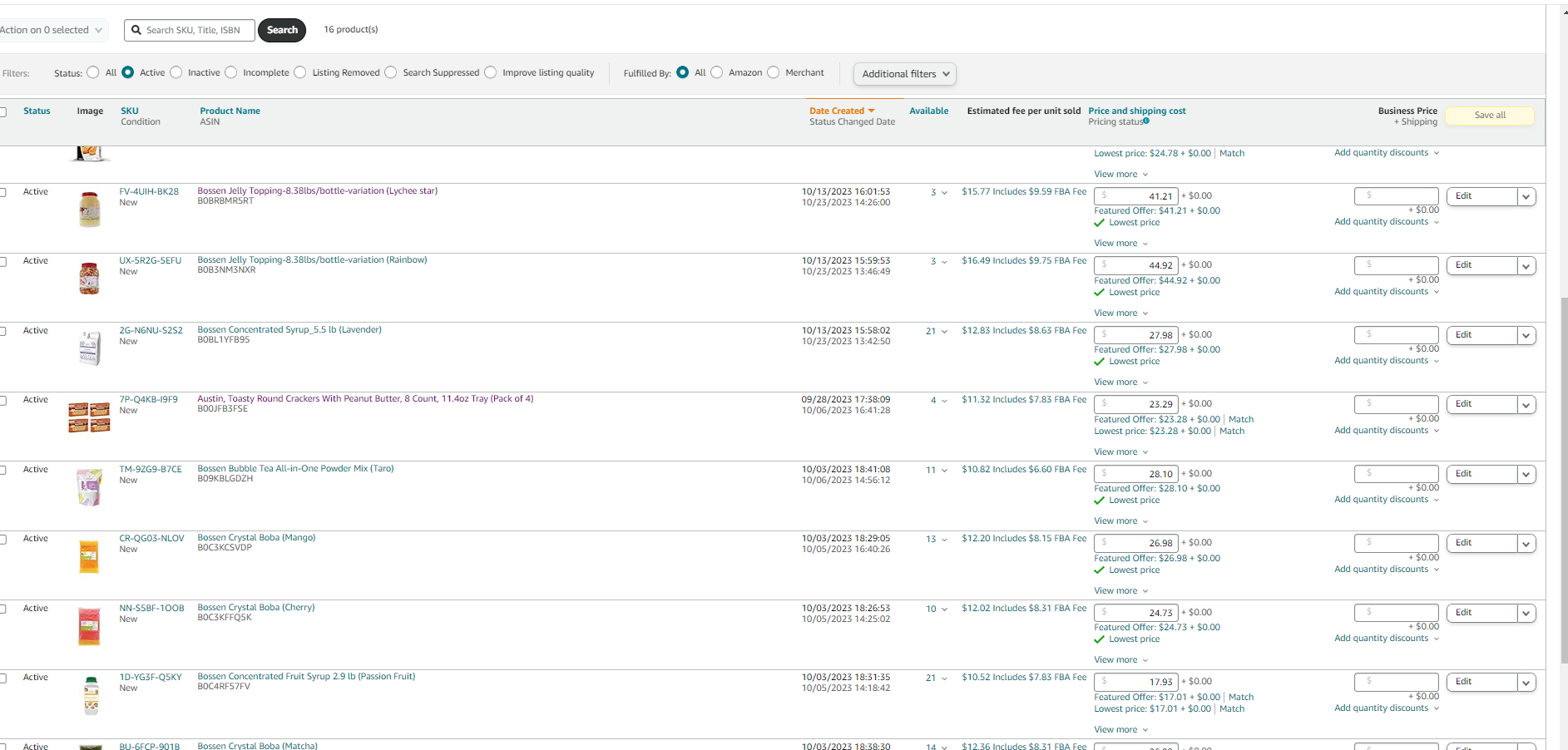The height and width of the screenshot is (750, 1568).
Task: Click the Pricing status info icon
Action: coord(1146,121)
